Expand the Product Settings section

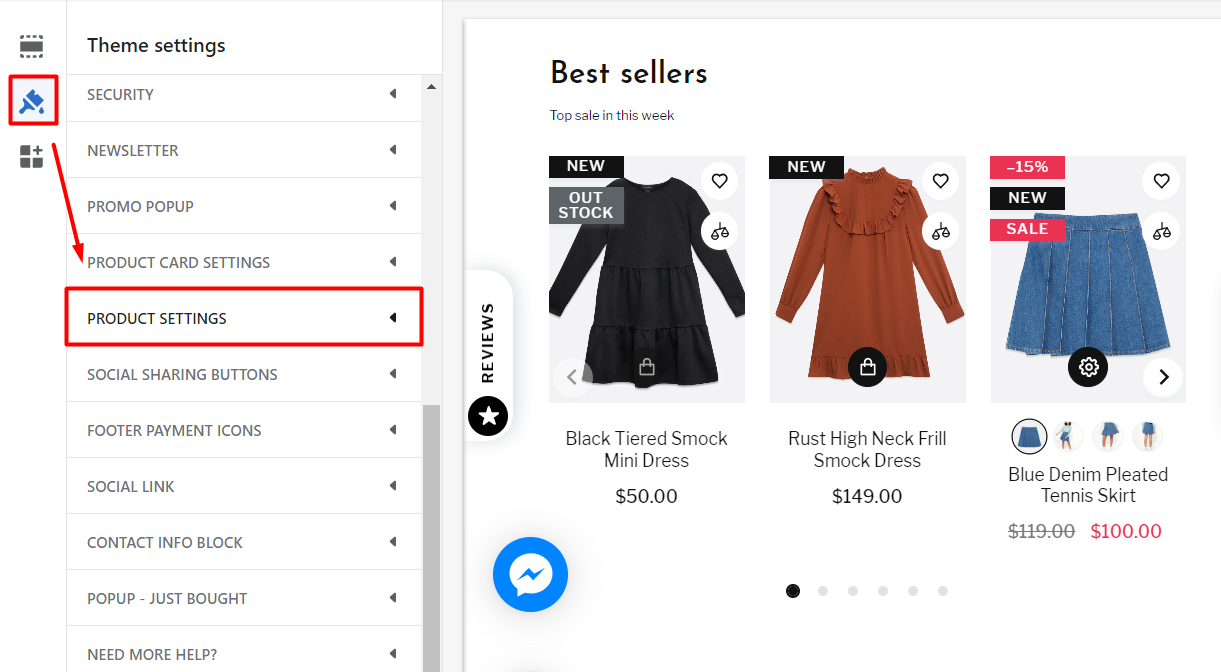pyautogui.click(x=244, y=318)
